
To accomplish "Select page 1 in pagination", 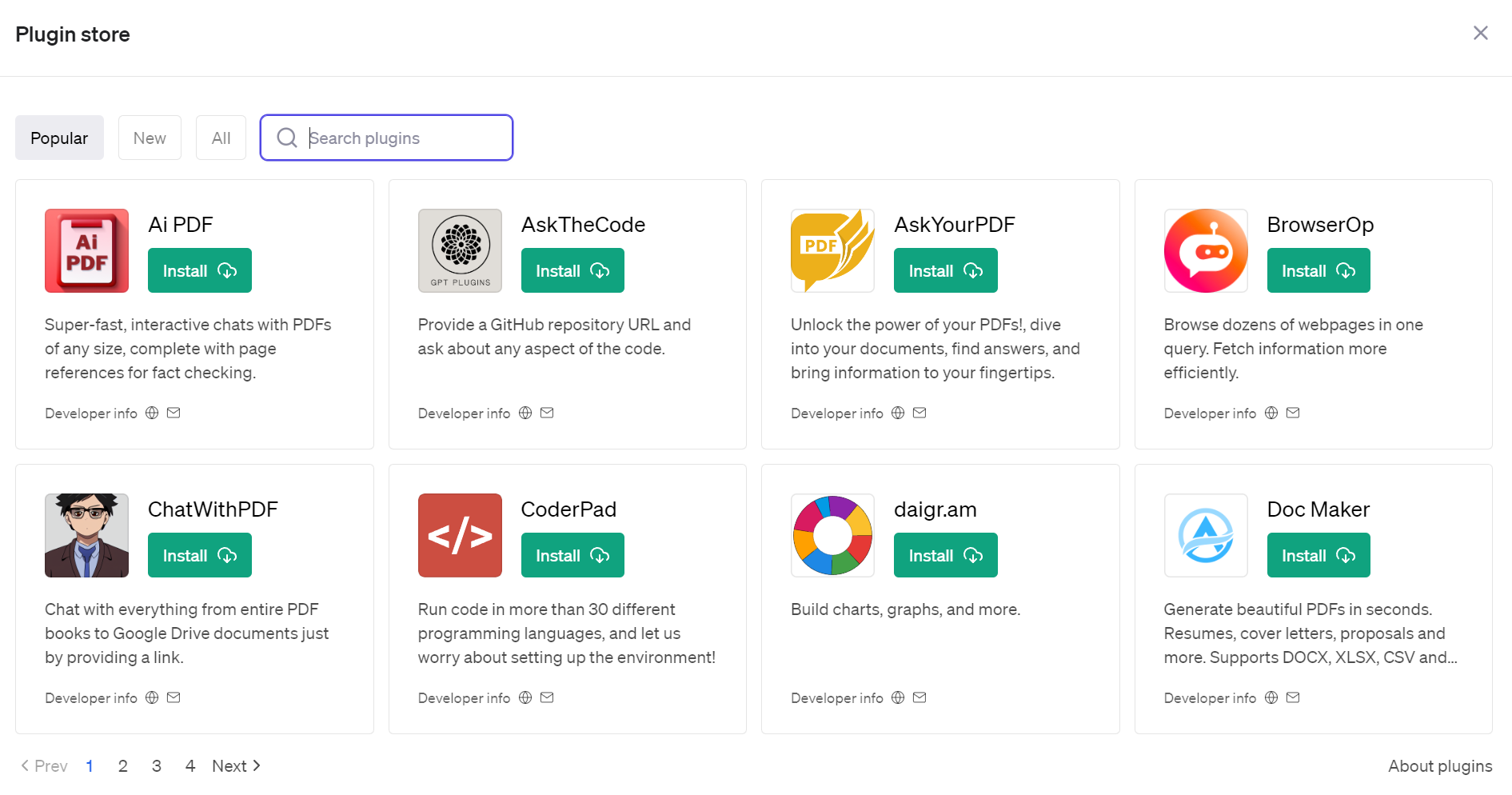I will coord(90,766).
